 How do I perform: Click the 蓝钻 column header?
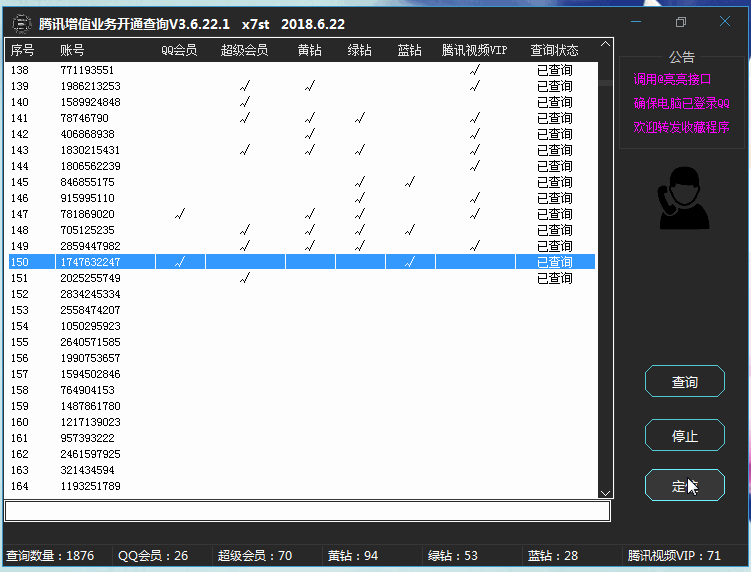click(410, 50)
